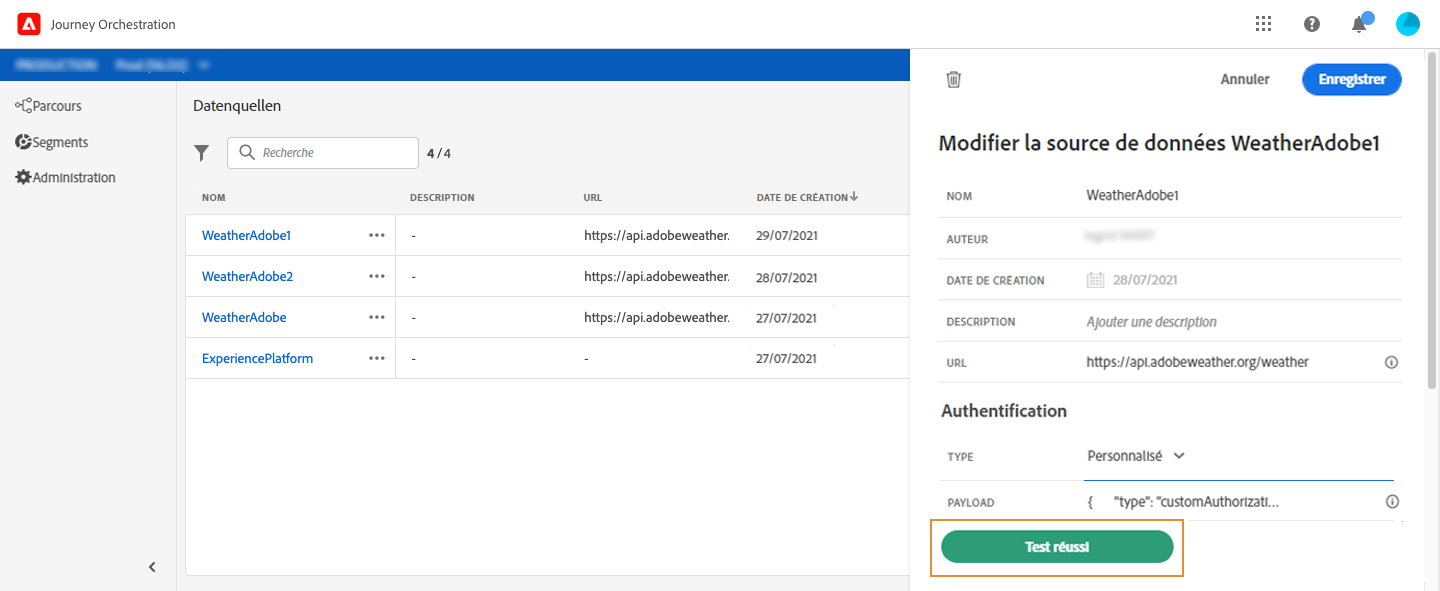Go to Administration in sidebar
The height and width of the screenshot is (591, 1440).
(65, 177)
